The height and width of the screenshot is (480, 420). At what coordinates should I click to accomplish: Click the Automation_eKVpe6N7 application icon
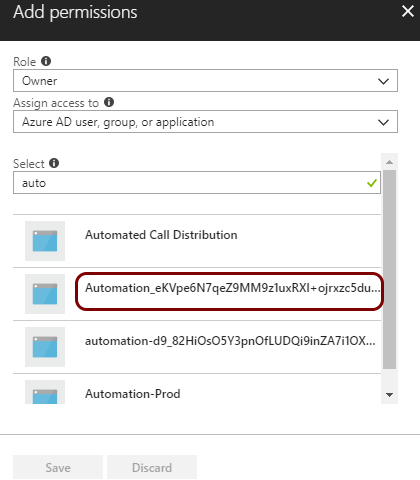pos(45,294)
